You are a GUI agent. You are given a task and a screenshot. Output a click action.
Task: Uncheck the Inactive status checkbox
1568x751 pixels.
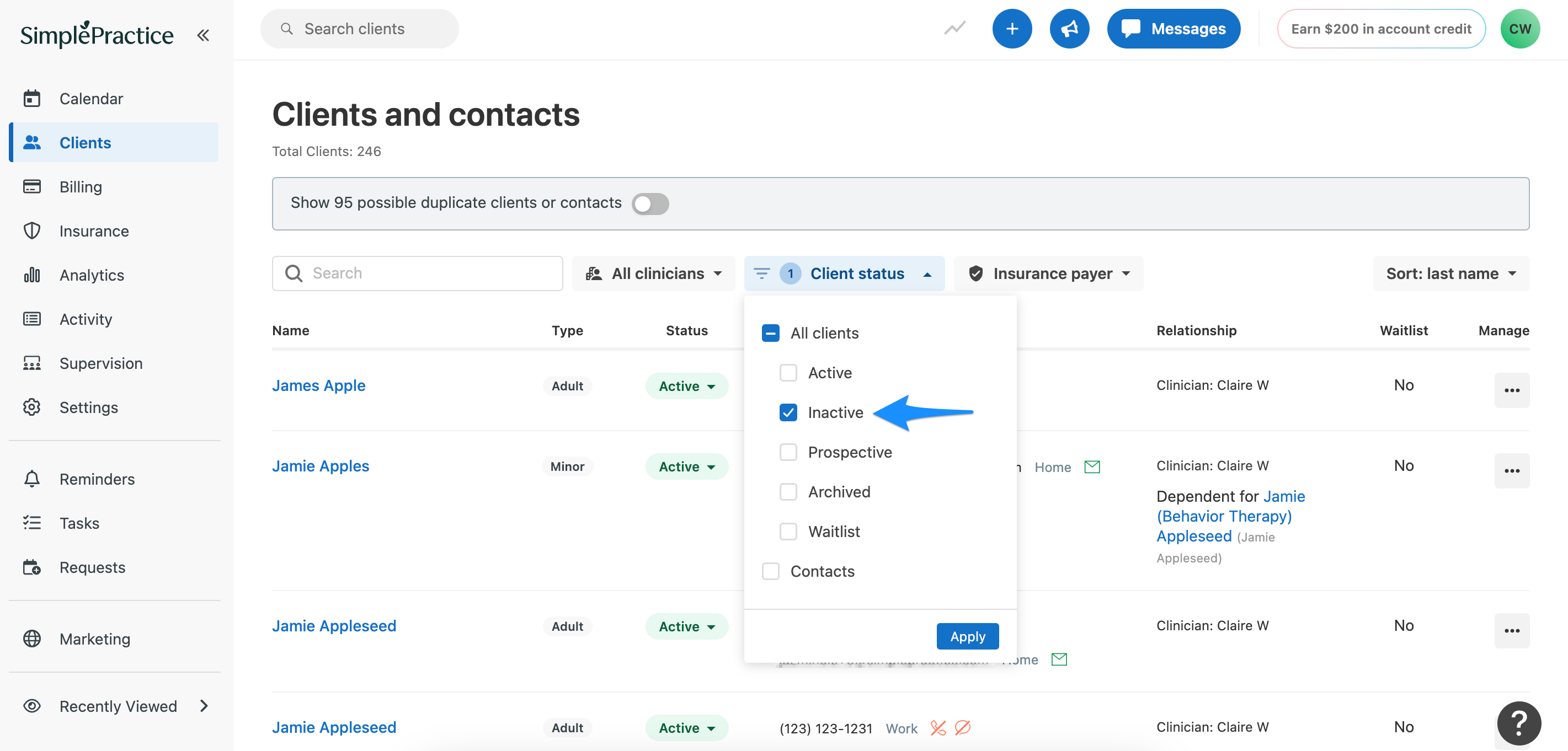[x=788, y=412]
